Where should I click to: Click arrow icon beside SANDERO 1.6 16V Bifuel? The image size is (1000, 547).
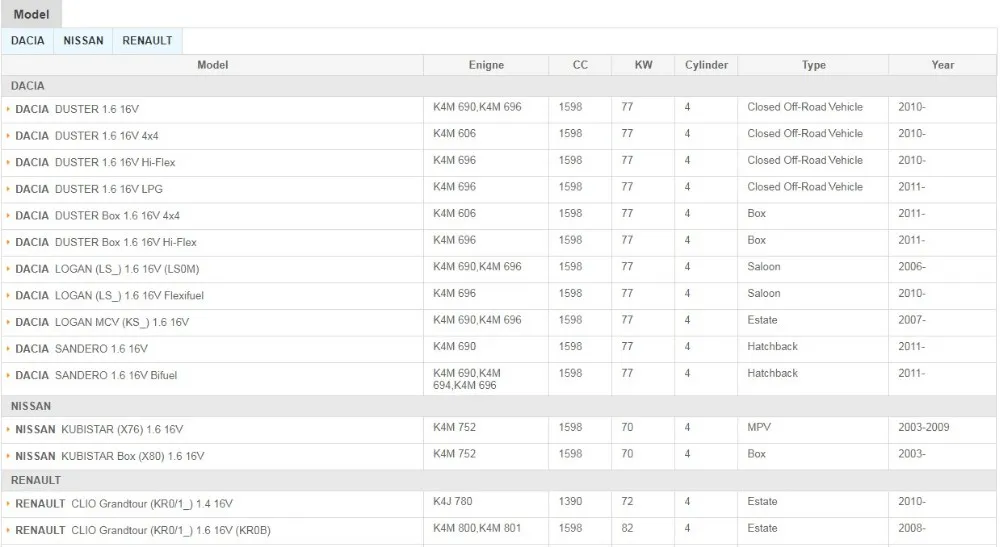[x=9, y=376]
